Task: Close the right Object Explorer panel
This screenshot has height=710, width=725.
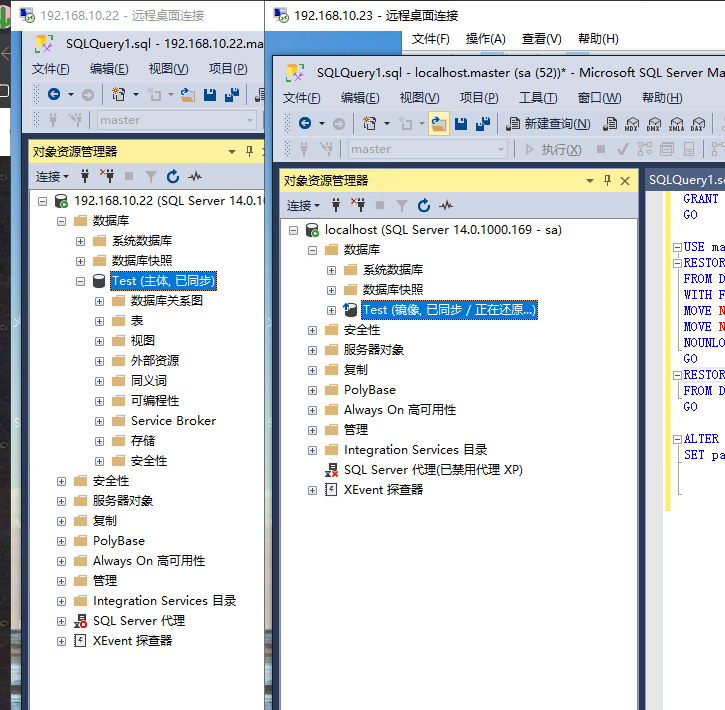Action: click(x=625, y=181)
